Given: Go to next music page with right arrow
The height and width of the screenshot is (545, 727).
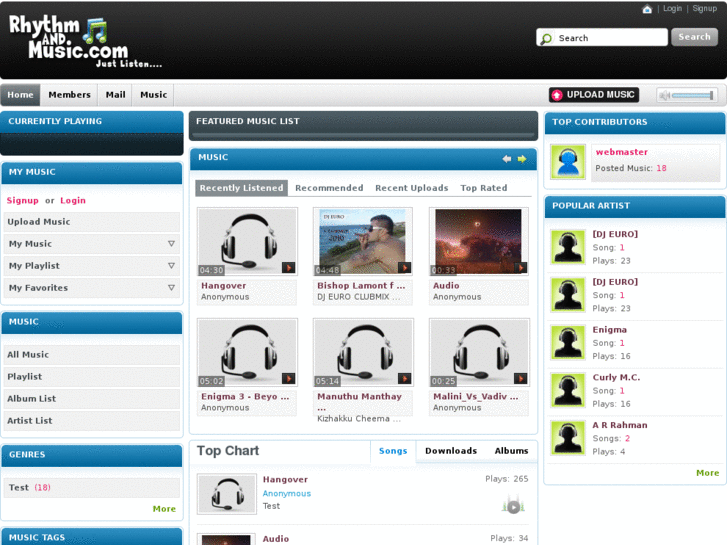Looking at the screenshot, I should pyautogui.click(x=522, y=159).
